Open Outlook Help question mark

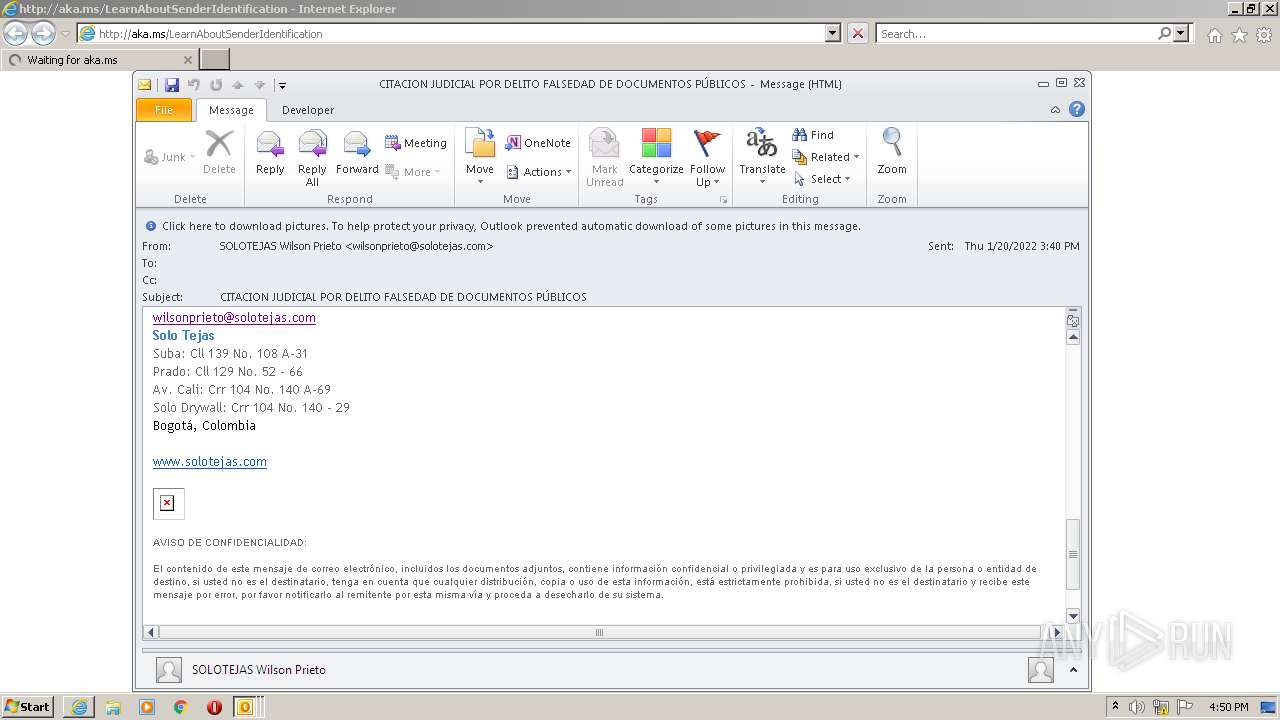(x=1077, y=110)
